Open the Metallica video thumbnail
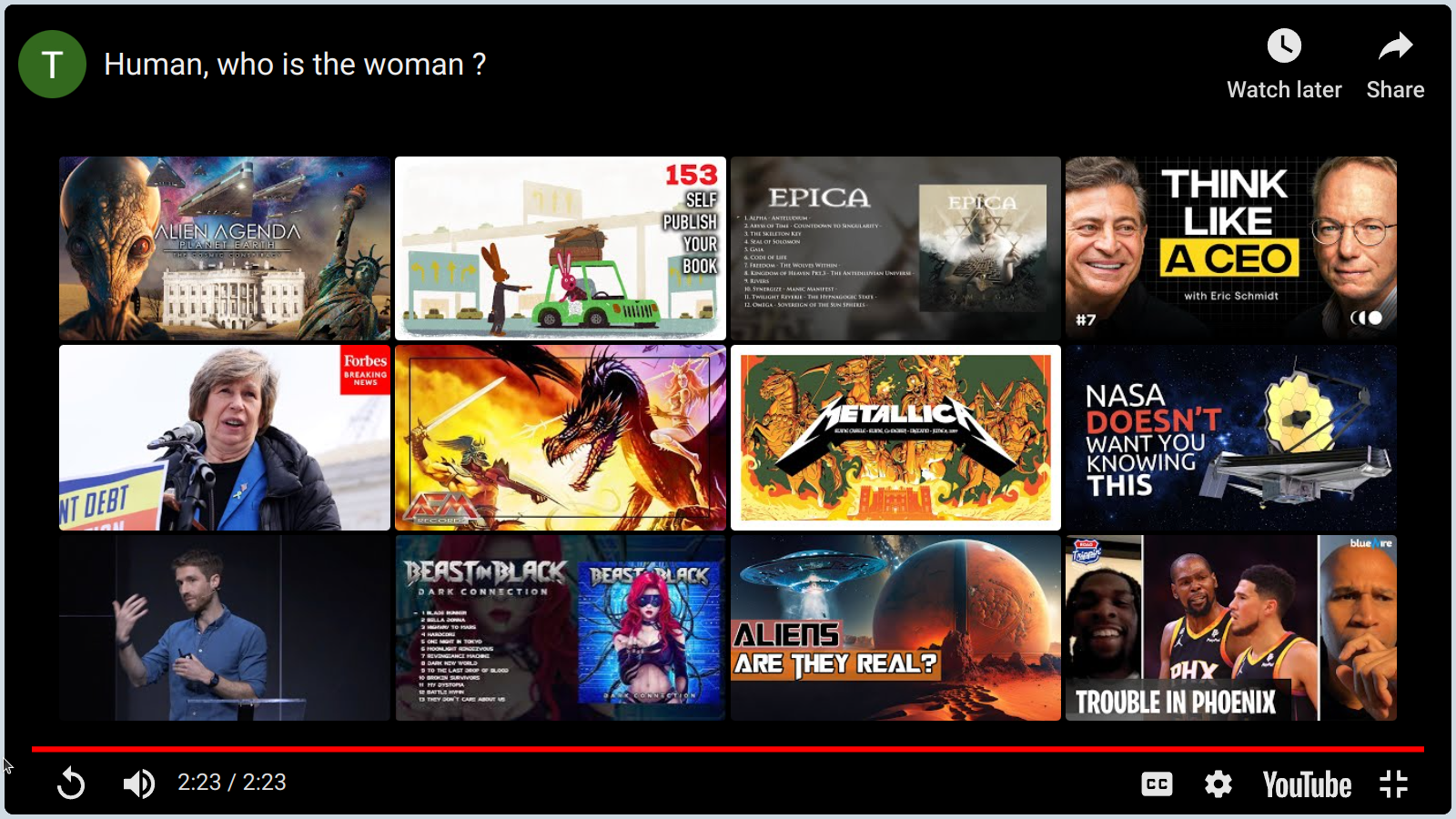Viewport: 1456px width, 819px height. [x=895, y=438]
